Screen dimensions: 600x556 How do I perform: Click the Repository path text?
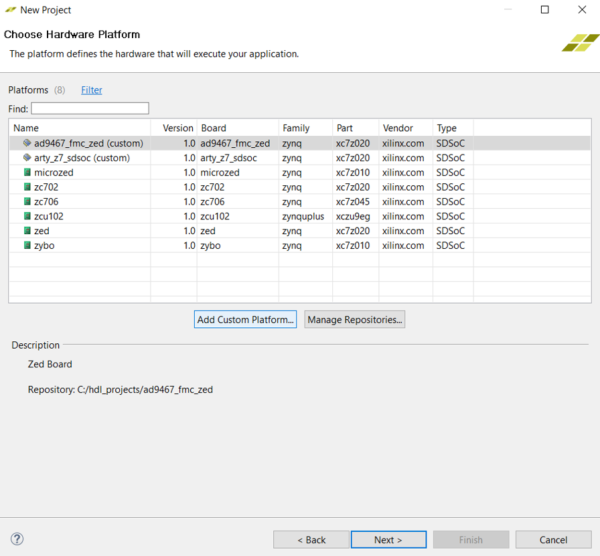click(120, 390)
